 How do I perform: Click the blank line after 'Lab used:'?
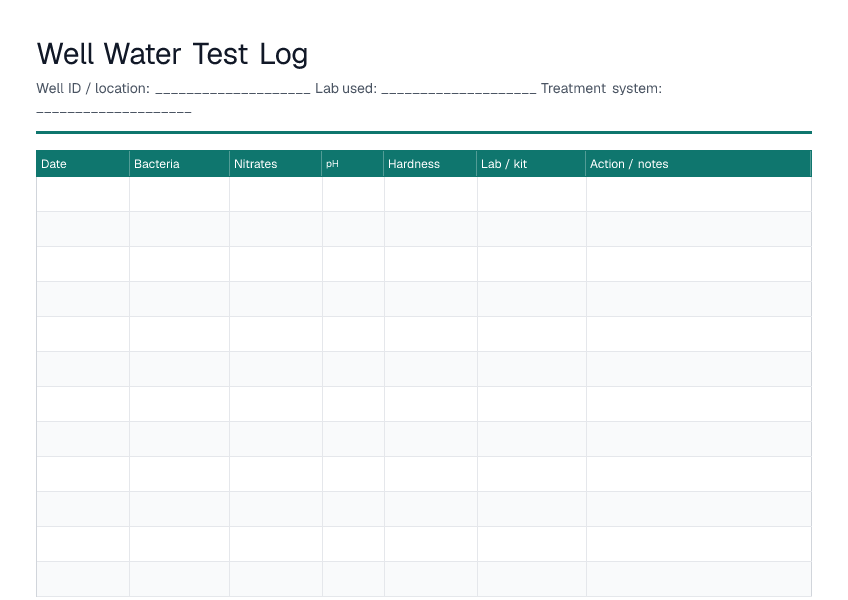click(x=459, y=92)
